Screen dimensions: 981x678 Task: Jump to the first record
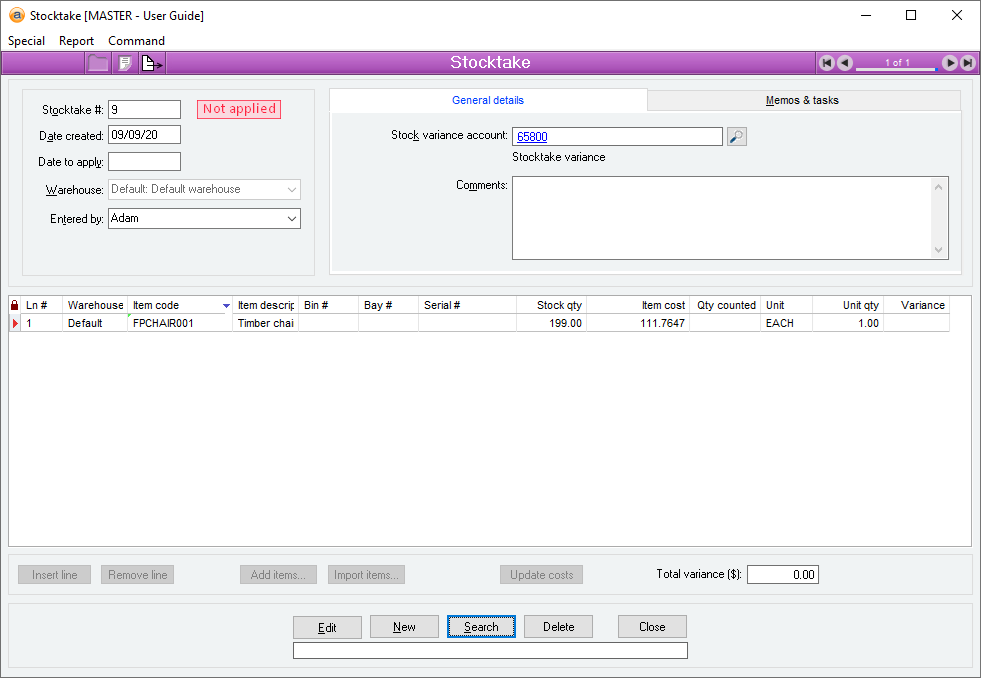(826, 63)
